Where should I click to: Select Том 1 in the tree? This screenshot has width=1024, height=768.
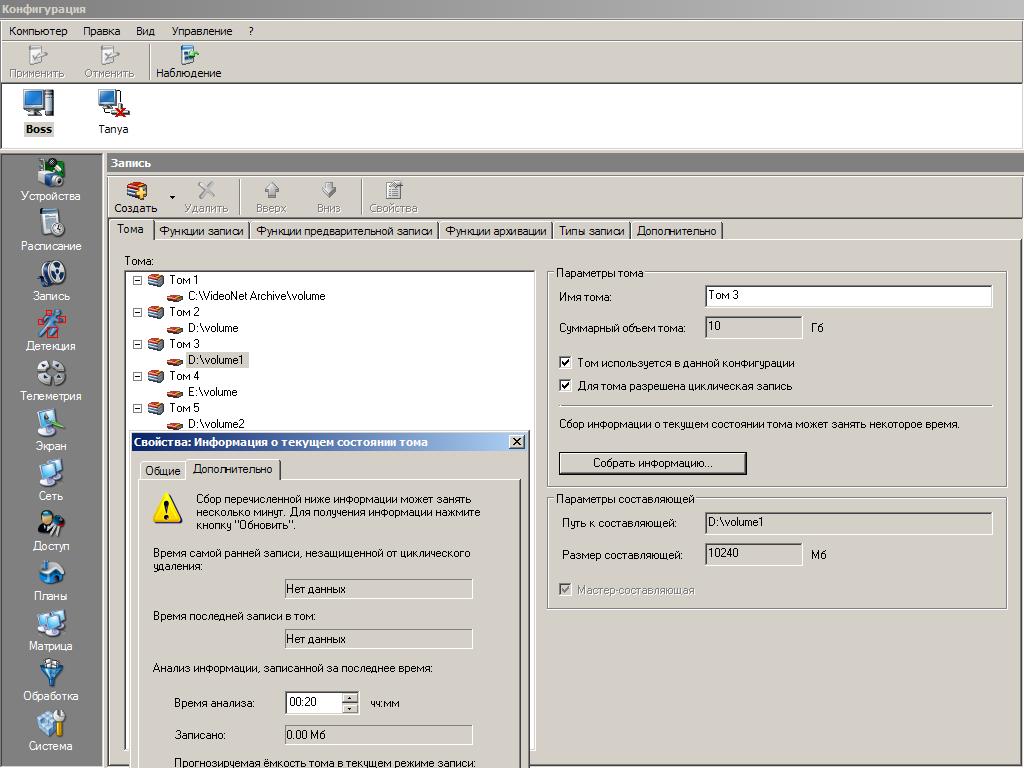click(x=184, y=280)
